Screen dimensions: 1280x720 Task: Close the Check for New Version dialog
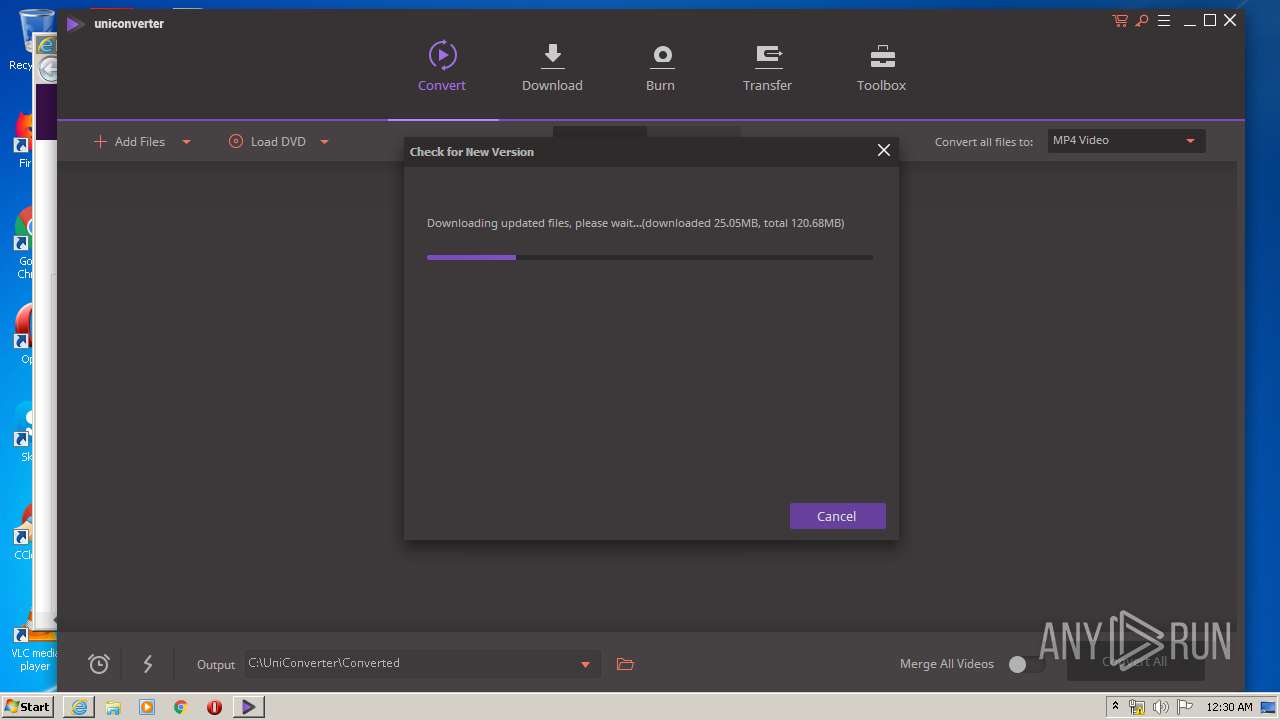point(883,150)
